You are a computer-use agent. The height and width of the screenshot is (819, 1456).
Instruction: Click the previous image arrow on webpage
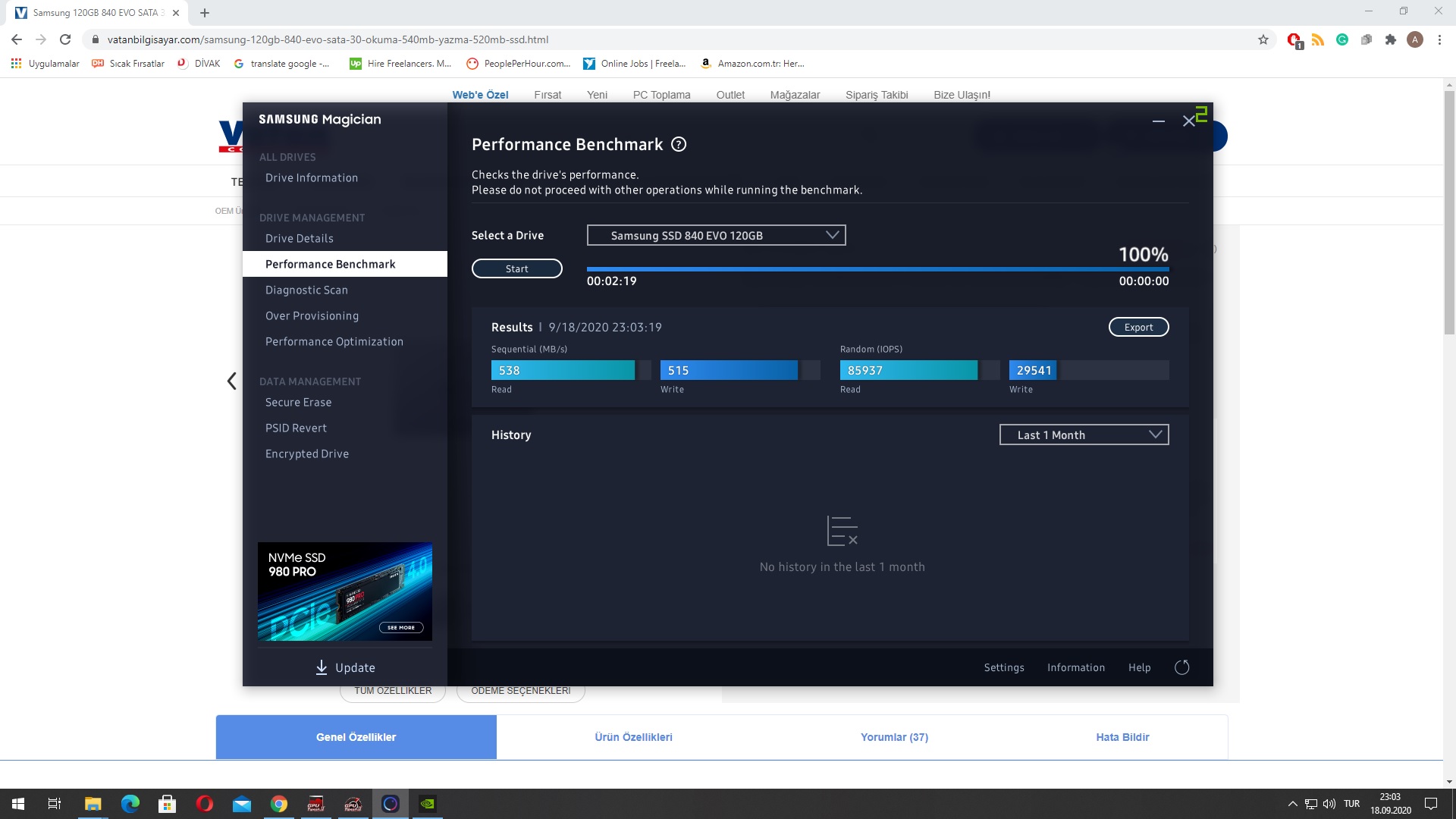pos(232,381)
